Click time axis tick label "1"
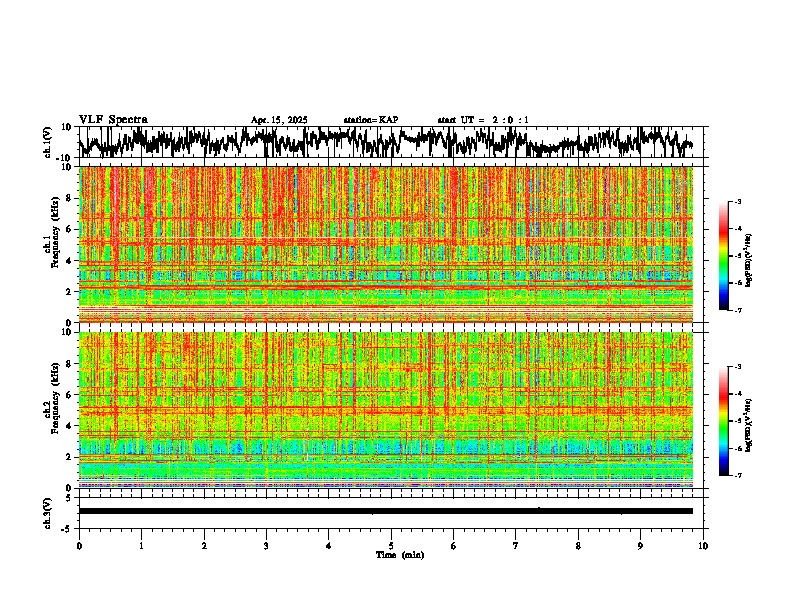 (142, 546)
